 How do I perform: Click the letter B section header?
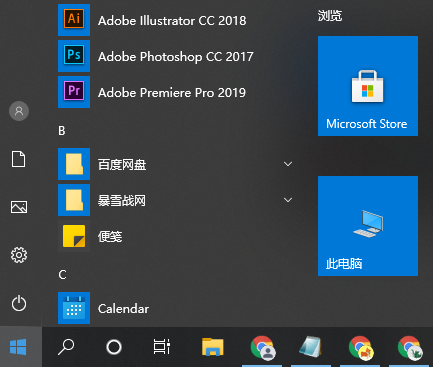[x=62, y=131]
